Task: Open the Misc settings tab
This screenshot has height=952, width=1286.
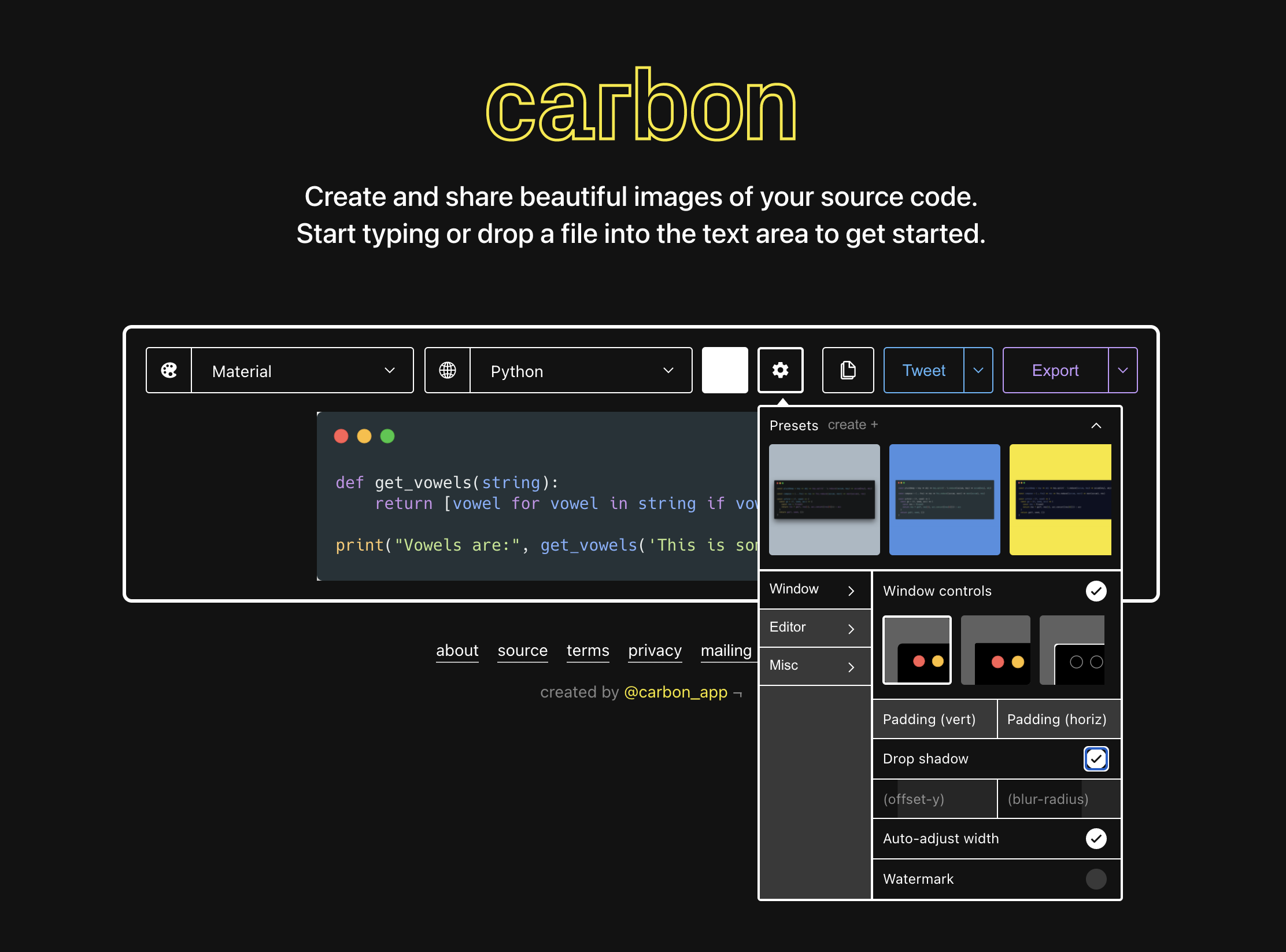Action: pos(815,666)
